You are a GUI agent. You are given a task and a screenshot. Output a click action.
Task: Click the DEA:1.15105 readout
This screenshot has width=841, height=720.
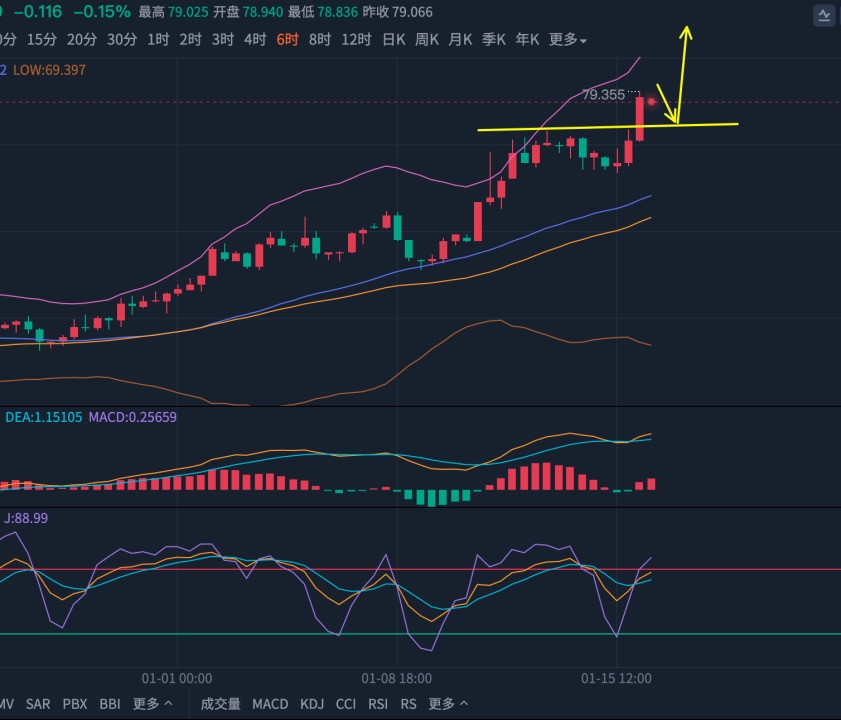[x=43, y=417]
